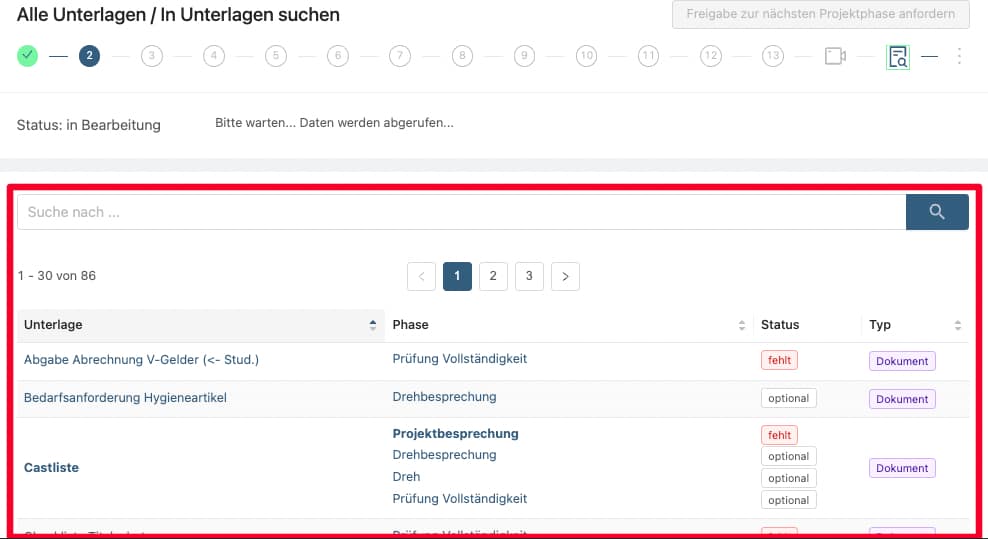Sort table by Typ column arrows
Viewport: 988px width, 539px height.
click(x=958, y=325)
